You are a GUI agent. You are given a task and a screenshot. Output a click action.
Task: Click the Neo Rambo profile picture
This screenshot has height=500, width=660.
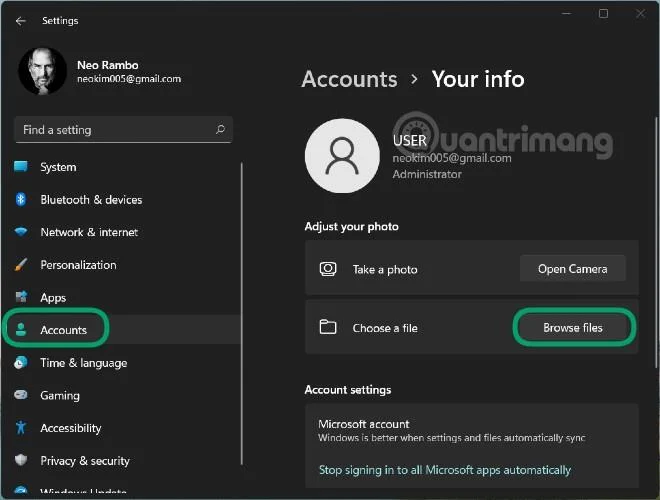click(42, 71)
